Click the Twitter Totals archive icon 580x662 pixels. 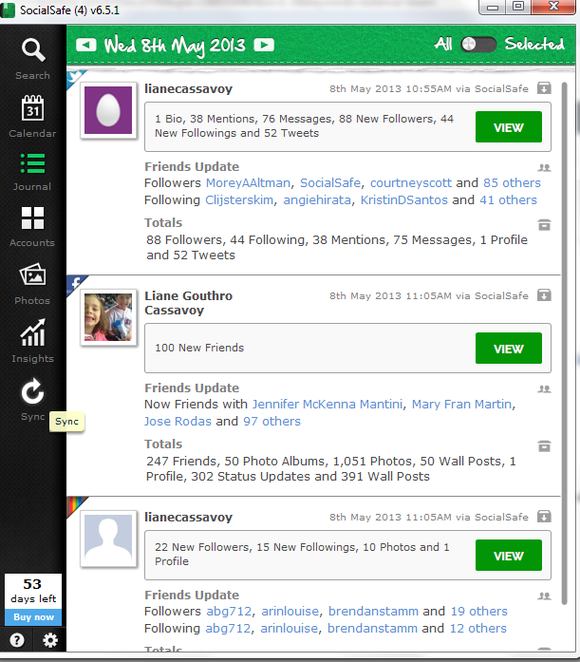[544, 225]
